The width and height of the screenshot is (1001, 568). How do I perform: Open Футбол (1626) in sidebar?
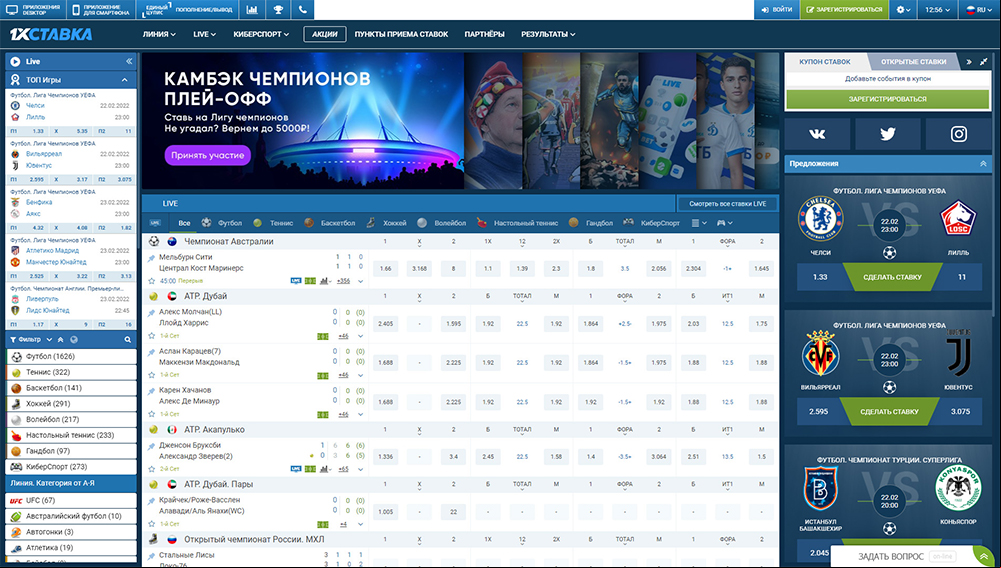[71, 356]
